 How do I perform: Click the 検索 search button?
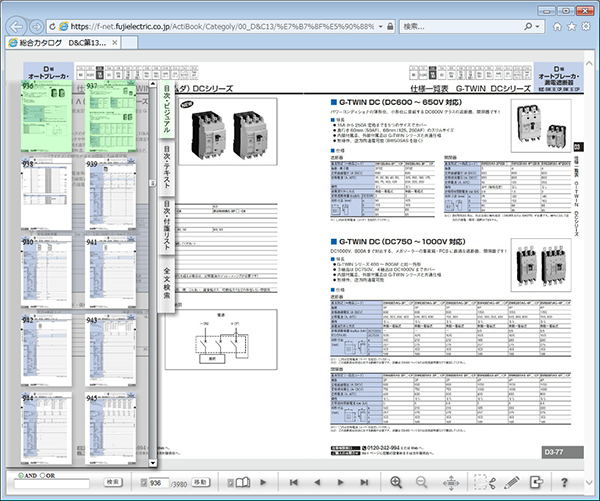coord(113,482)
